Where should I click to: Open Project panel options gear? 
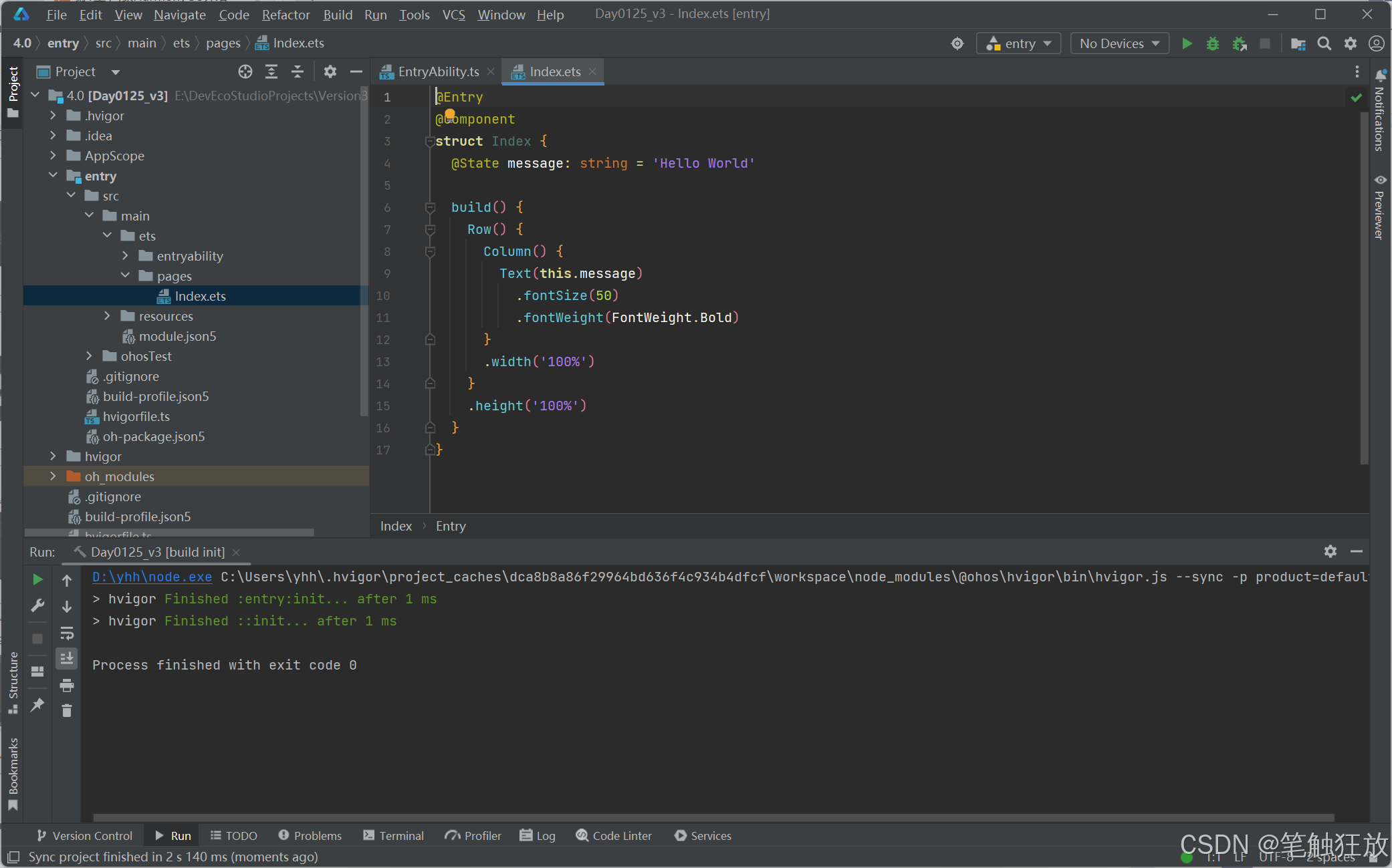[x=330, y=71]
